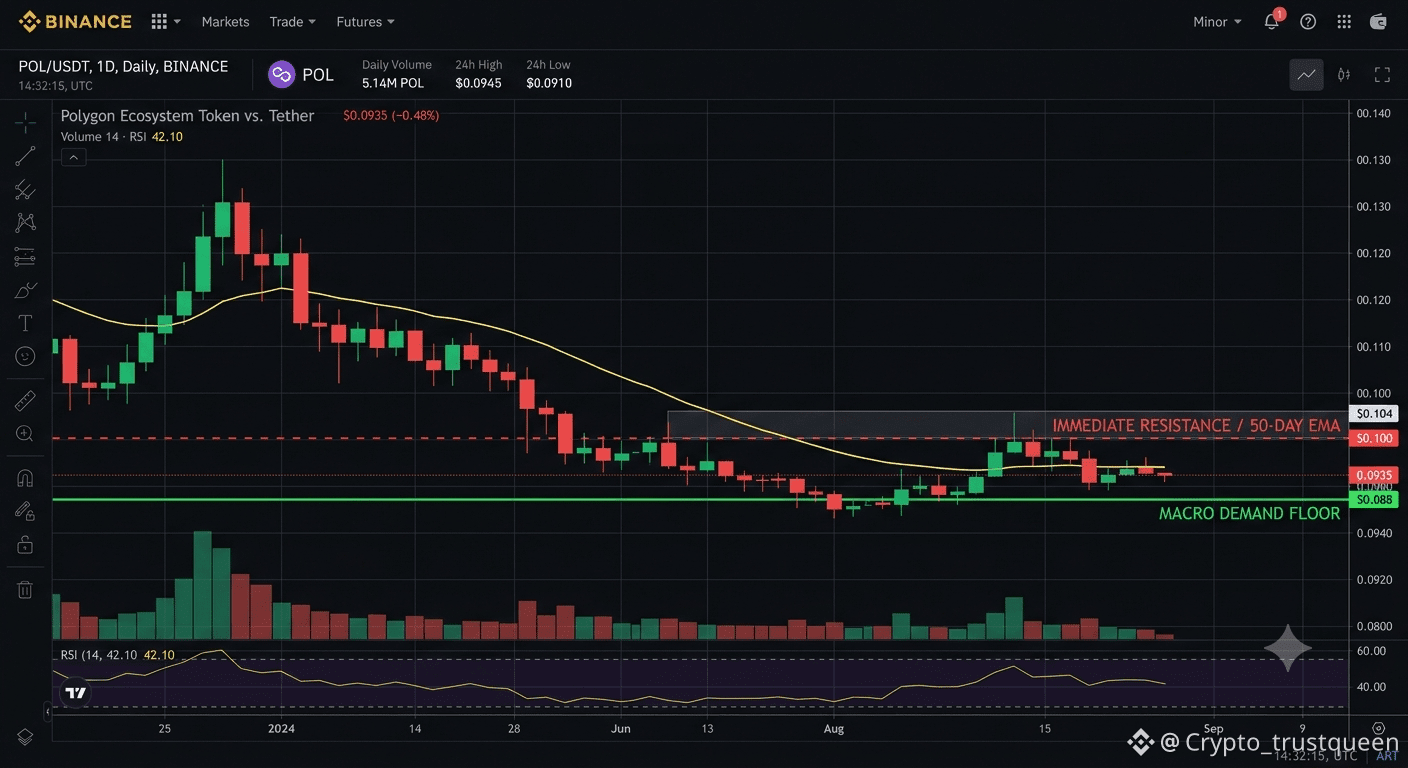Image resolution: width=1408 pixels, height=768 pixels.
Task: Click the $0.100 resistance price label
Action: click(x=1372, y=438)
